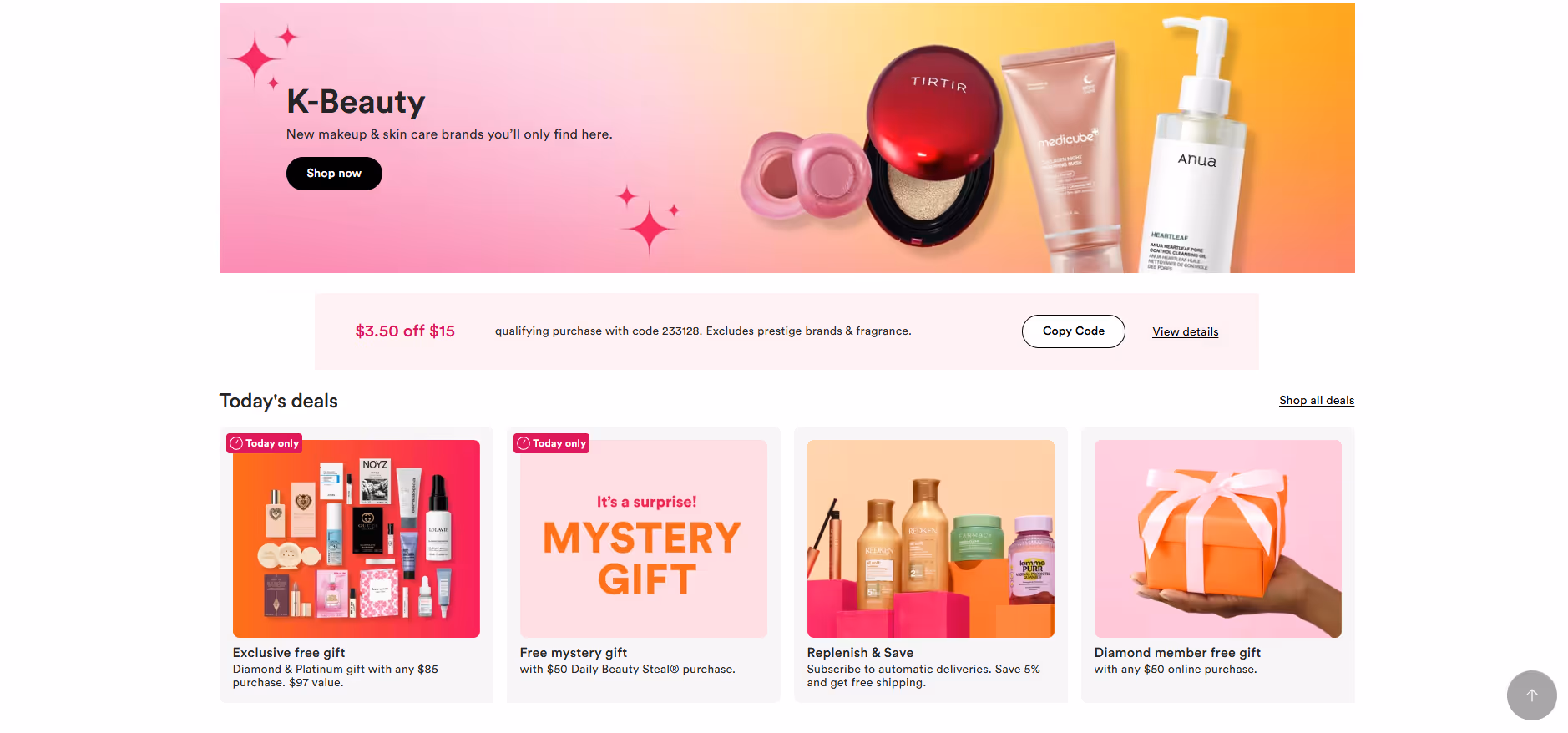Open the Free mystery gift title

click(x=574, y=653)
